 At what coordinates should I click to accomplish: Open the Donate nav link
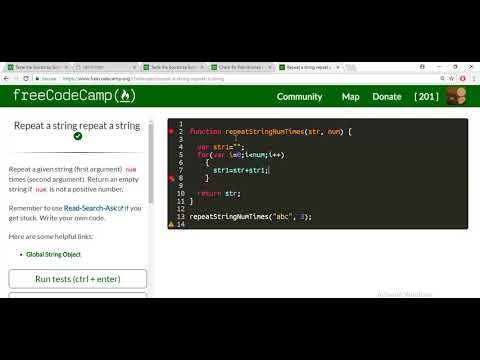[x=387, y=97]
